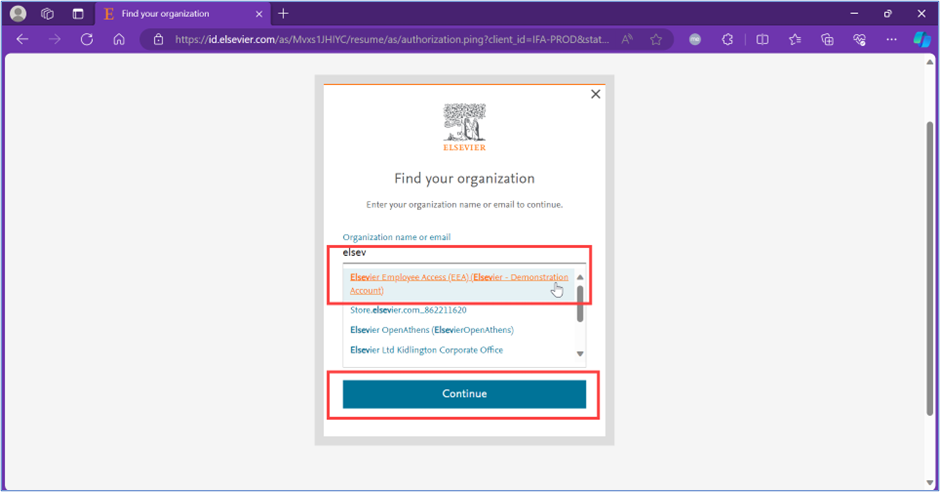Screen dimensions: 940x492
Task: Click the suggestion list scrollbar thumb
Action: [x=580, y=304]
